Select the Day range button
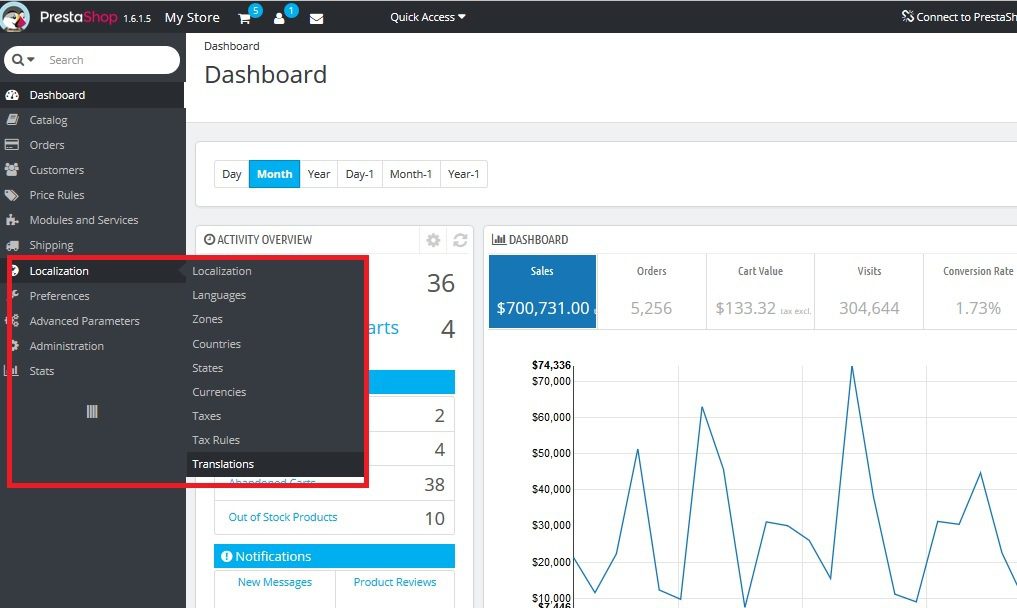The width and height of the screenshot is (1017, 608). 232,174
